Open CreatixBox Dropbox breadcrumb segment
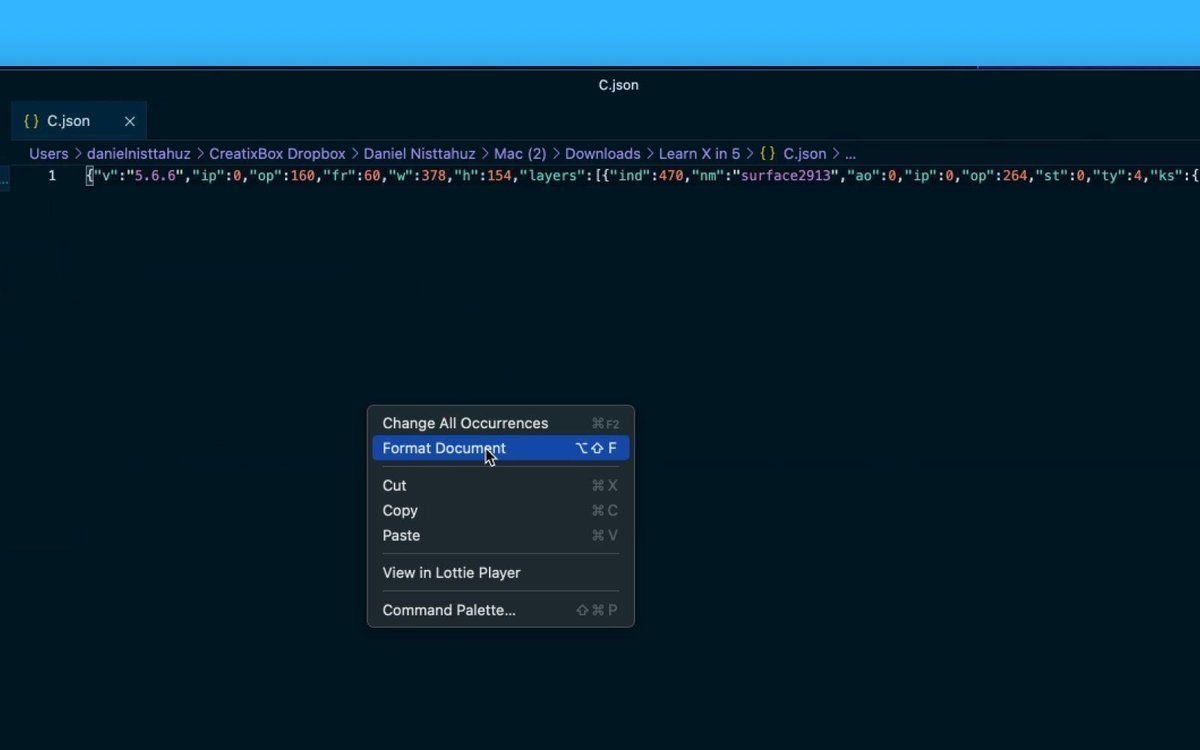Screen dimensions: 1200x750 [x=277, y=154]
